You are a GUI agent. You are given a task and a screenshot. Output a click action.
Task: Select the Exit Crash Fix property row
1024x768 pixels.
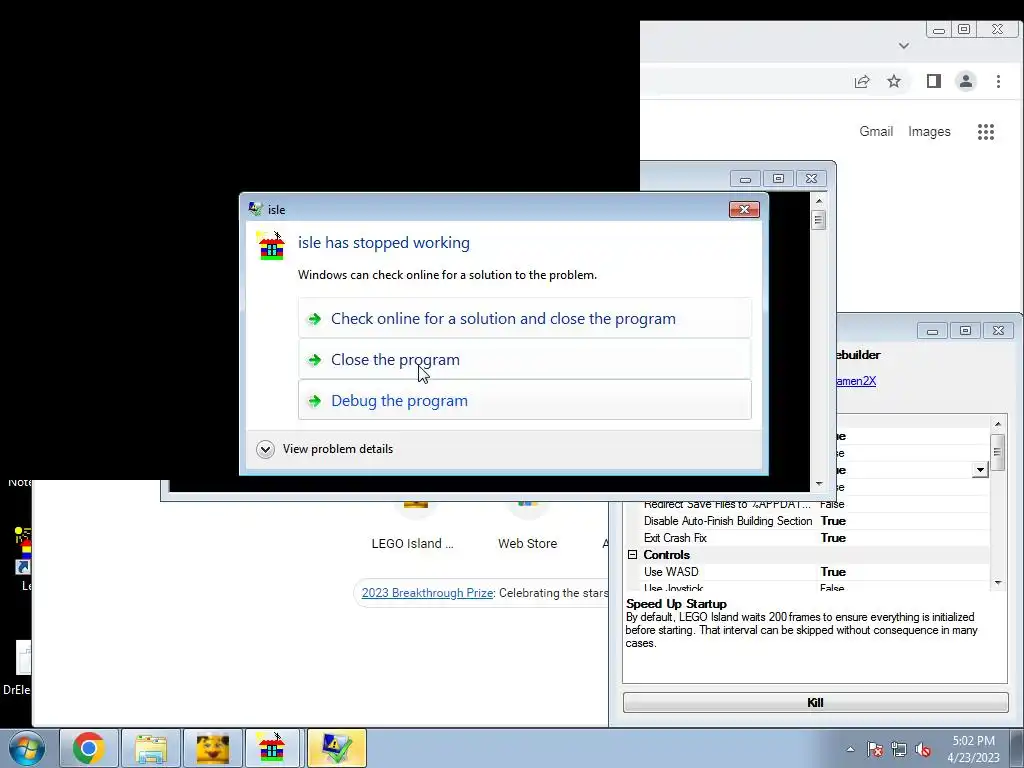coord(807,537)
